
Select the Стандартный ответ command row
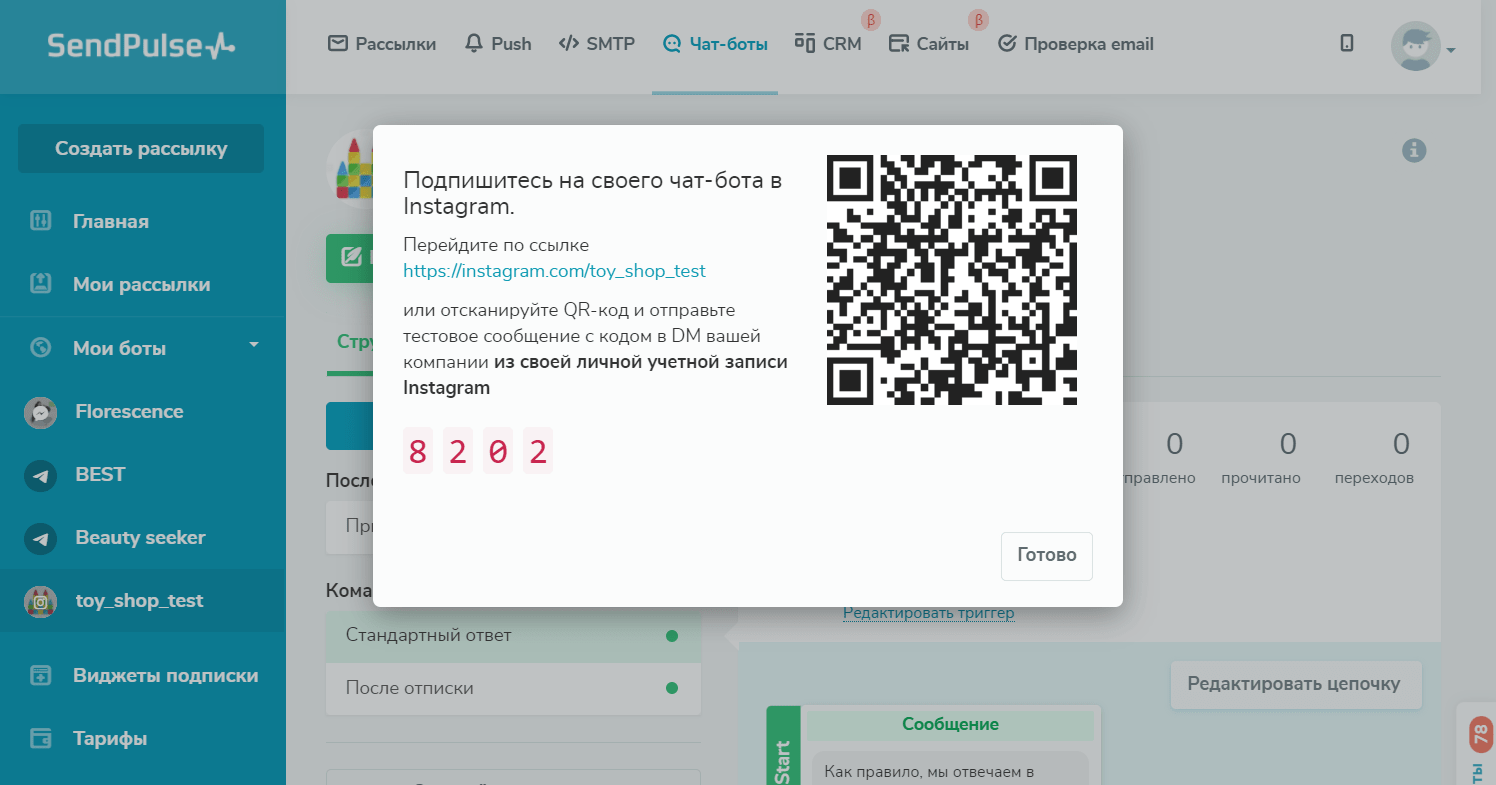513,635
